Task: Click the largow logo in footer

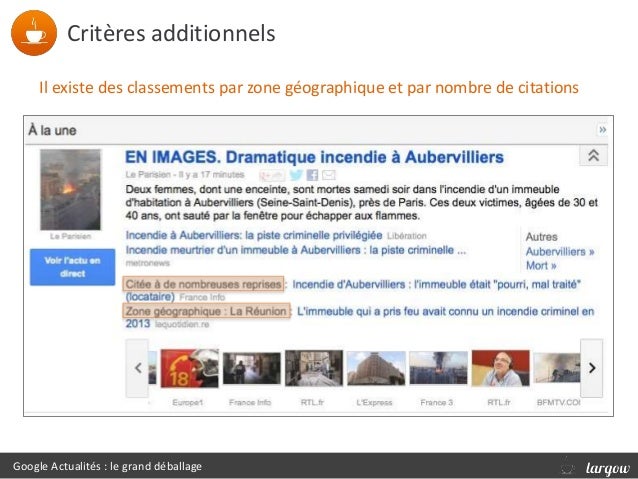Action: 608,468
